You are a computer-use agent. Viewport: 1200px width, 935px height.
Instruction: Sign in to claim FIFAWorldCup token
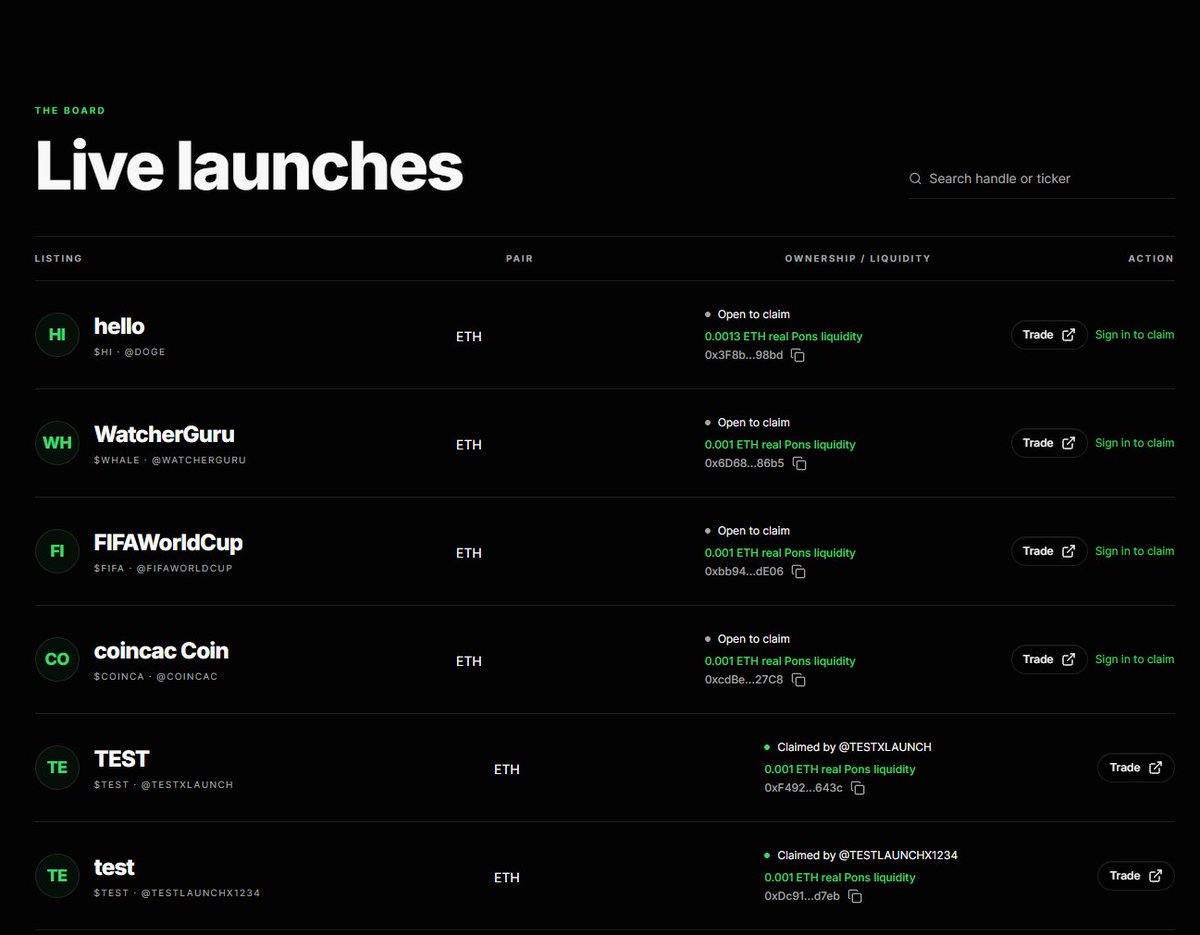pyautogui.click(x=1135, y=551)
